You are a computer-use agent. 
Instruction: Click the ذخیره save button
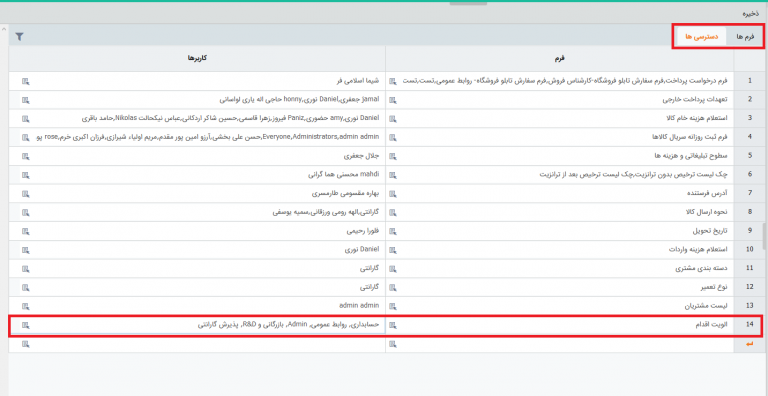click(750, 14)
